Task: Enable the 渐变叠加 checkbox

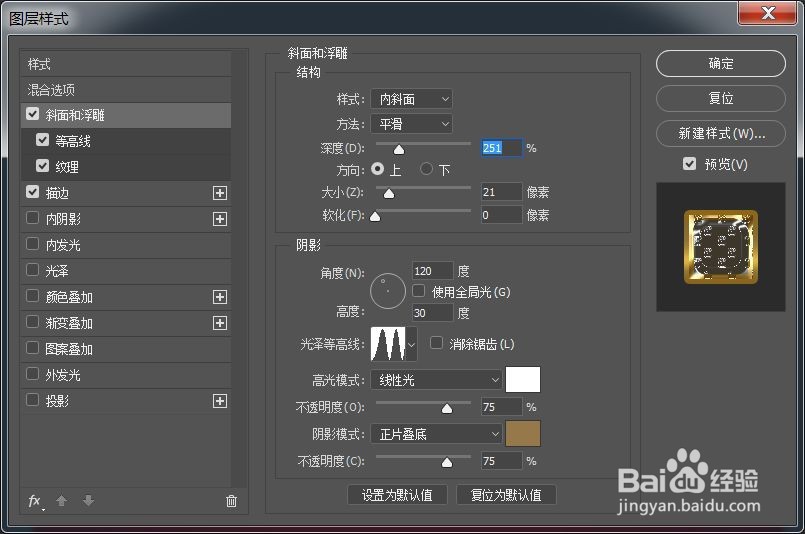Action: coord(32,322)
